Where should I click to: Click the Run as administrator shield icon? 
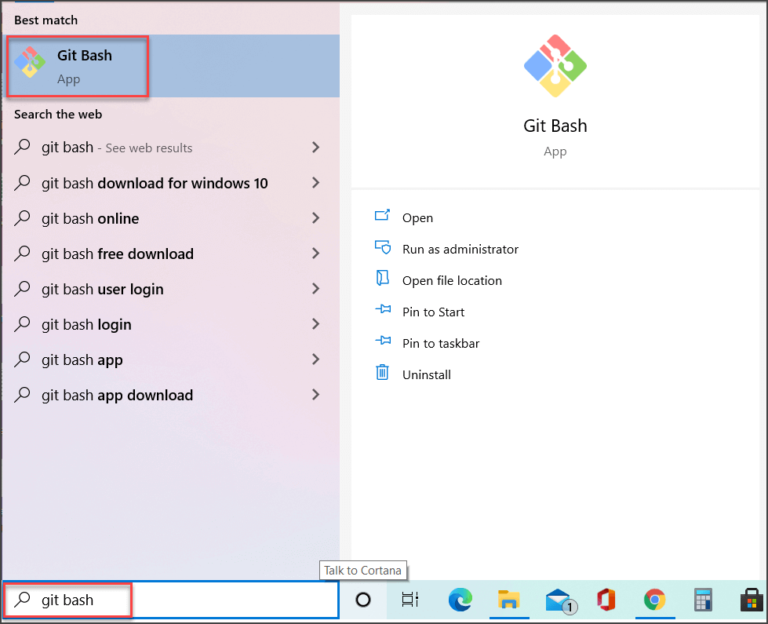pyautogui.click(x=382, y=247)
